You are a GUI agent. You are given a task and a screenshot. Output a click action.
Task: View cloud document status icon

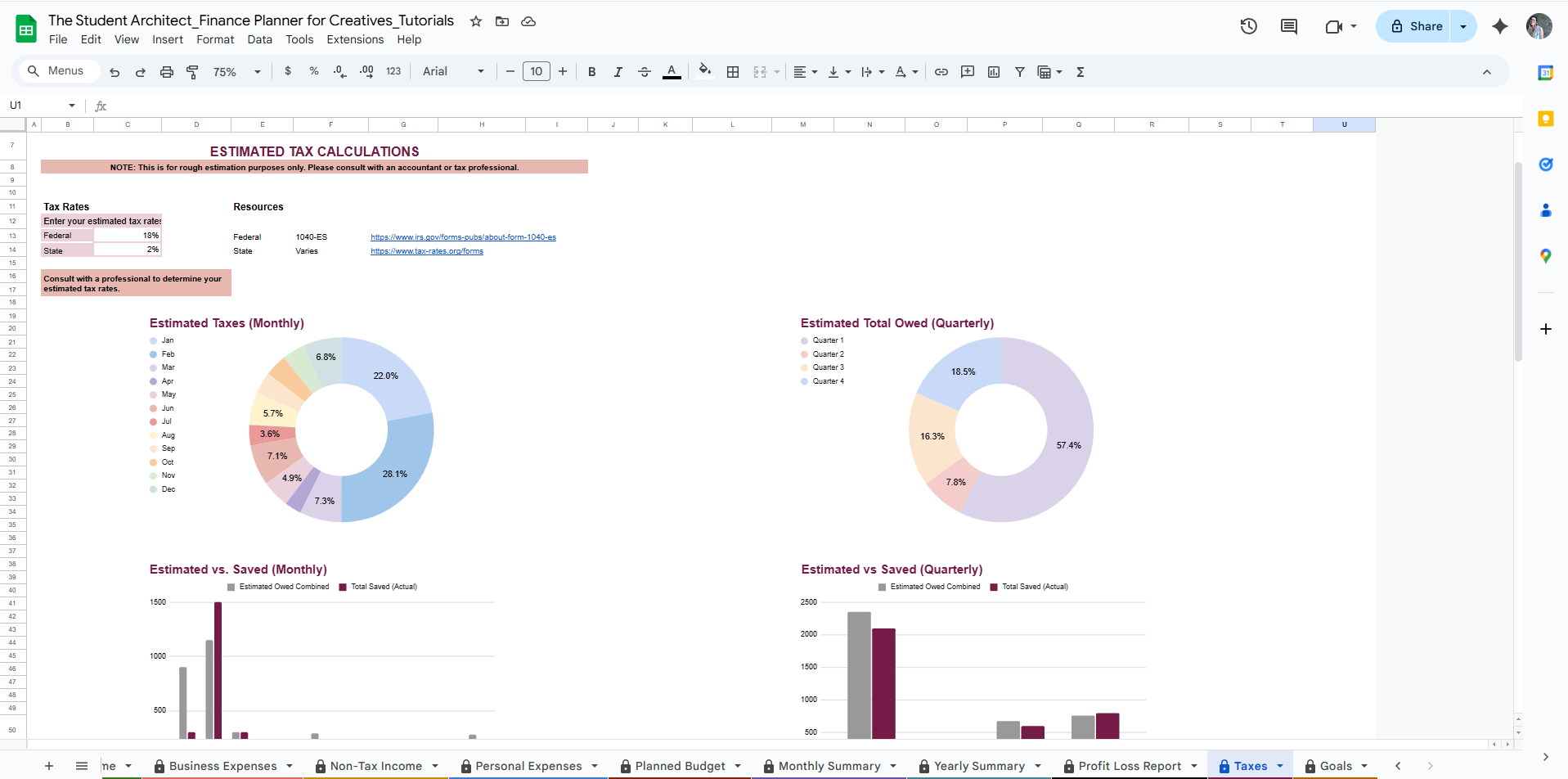coord(528,21)
